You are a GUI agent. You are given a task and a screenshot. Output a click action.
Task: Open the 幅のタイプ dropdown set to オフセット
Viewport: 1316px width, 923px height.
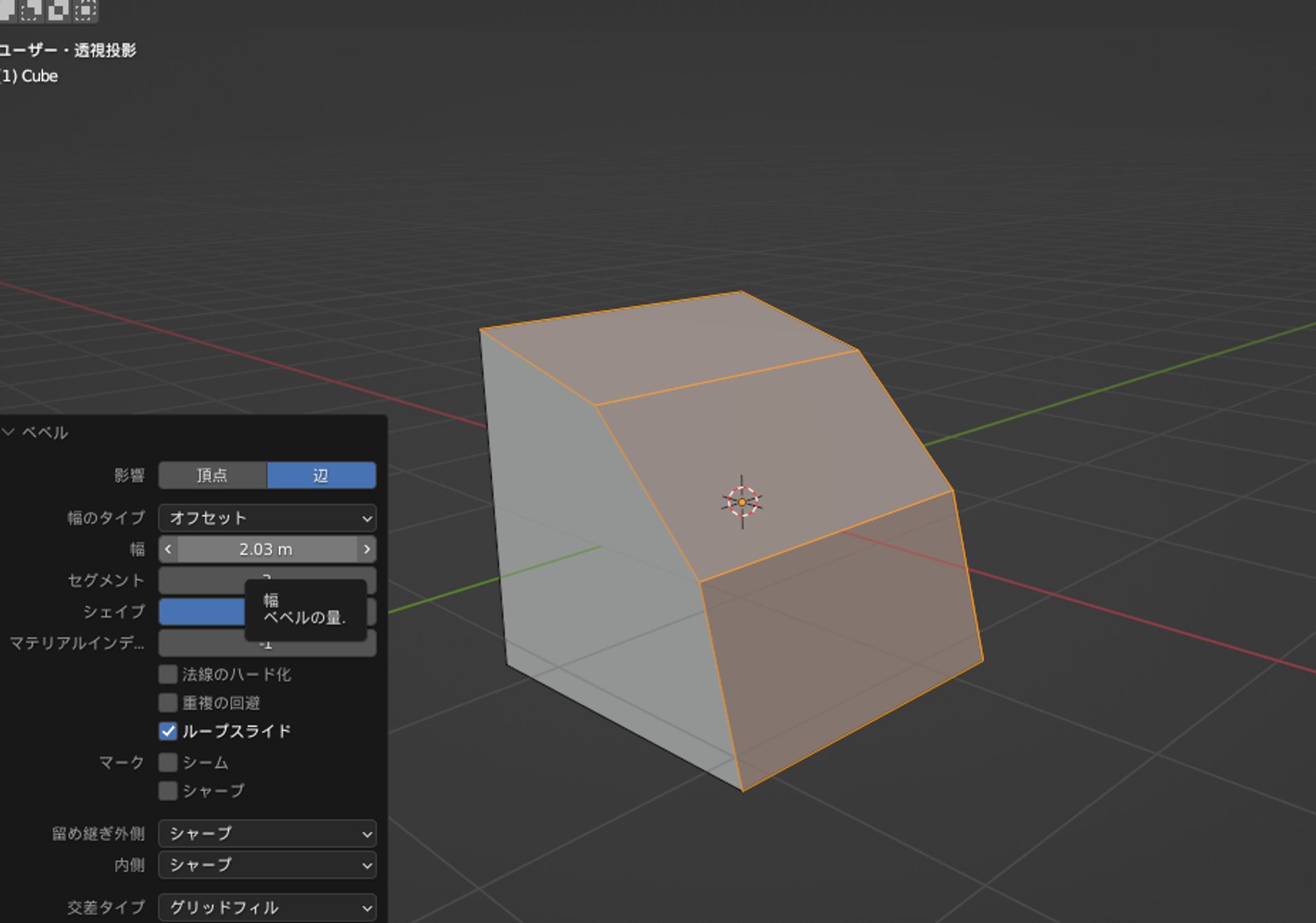pos(267,518)
